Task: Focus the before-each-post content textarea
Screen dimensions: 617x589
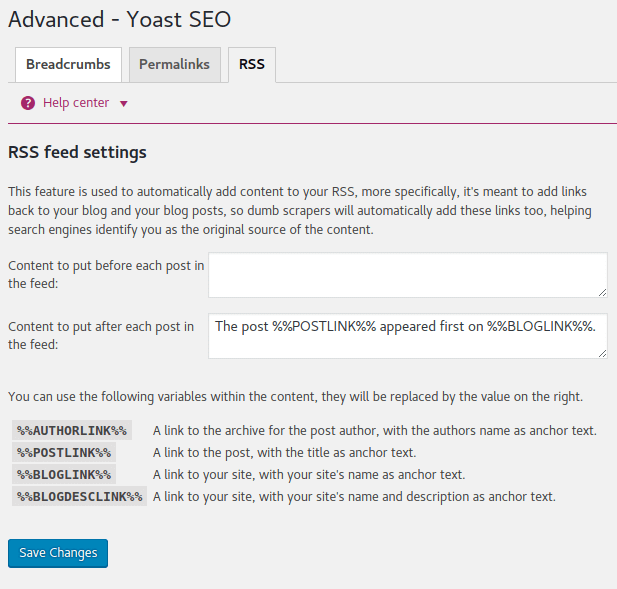Action: [408, 275]
